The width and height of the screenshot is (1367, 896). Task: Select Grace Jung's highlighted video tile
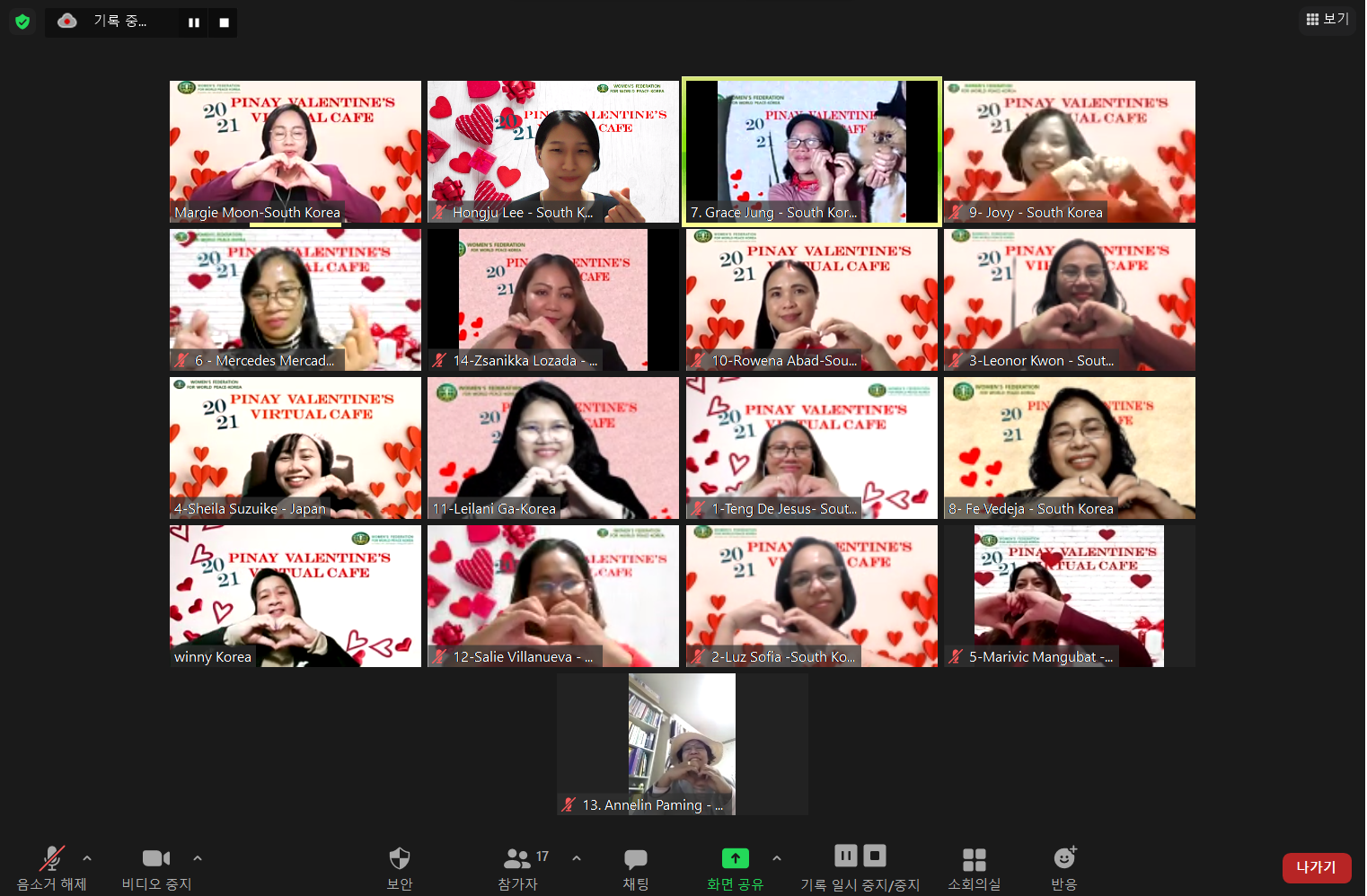tap(812, 151)
